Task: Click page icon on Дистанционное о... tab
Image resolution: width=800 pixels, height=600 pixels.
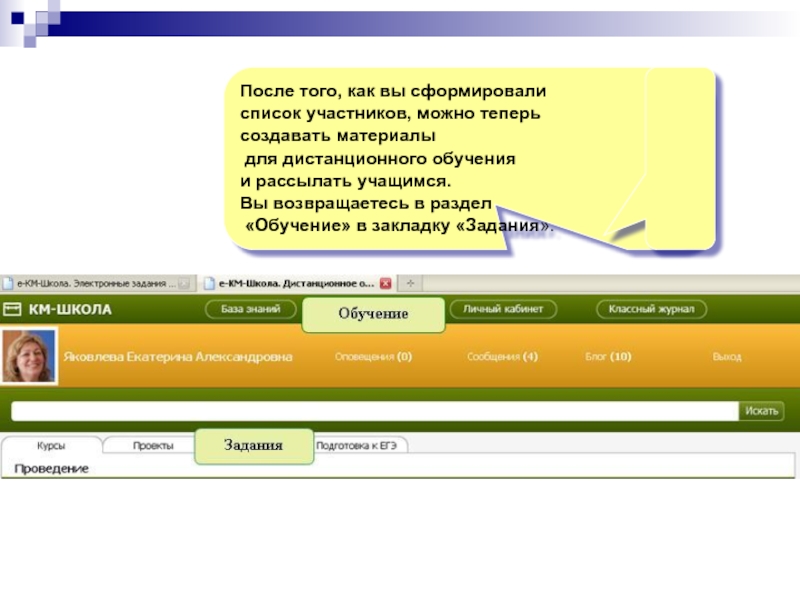Action: [x=209, y=283]
